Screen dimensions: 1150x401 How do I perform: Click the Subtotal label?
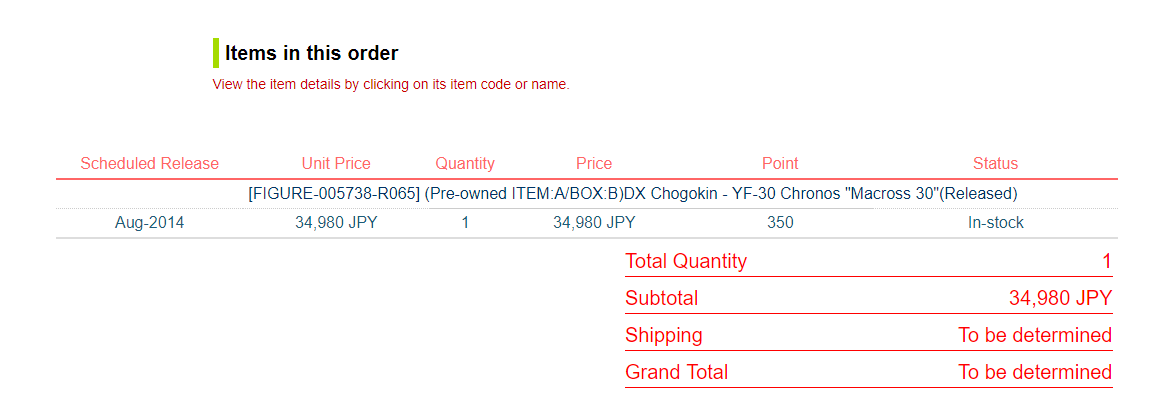[662, 298]
